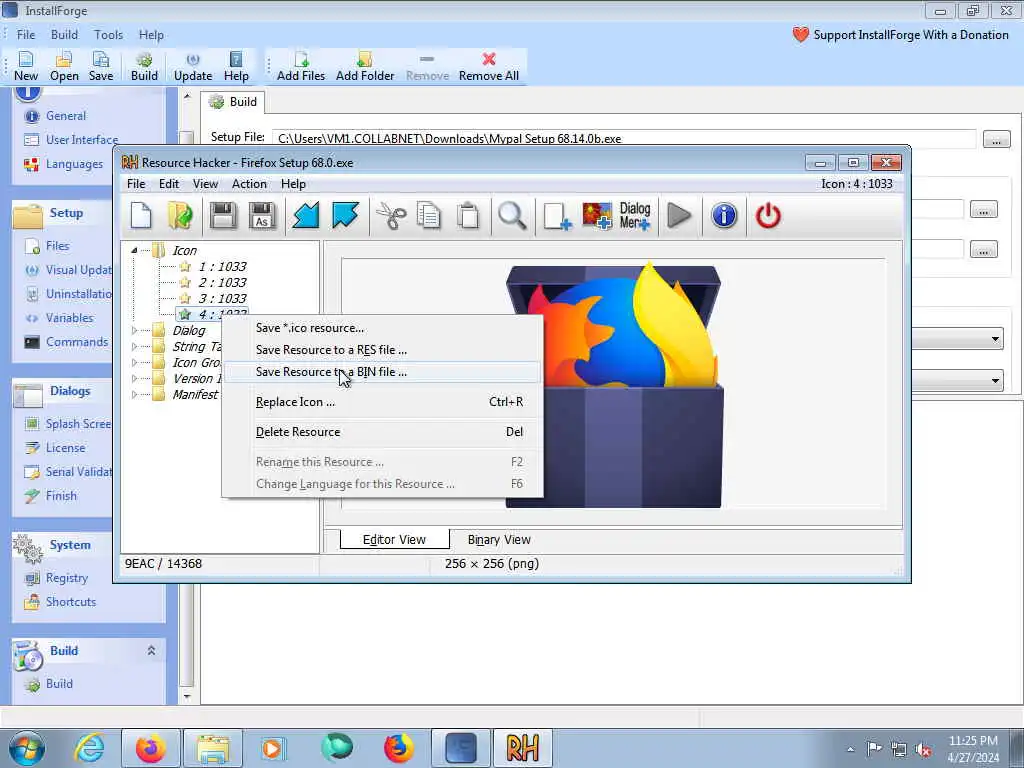Click the New file icon in Resource Hacker
This screenshot has width=1024, height=768.
[141, 216]
